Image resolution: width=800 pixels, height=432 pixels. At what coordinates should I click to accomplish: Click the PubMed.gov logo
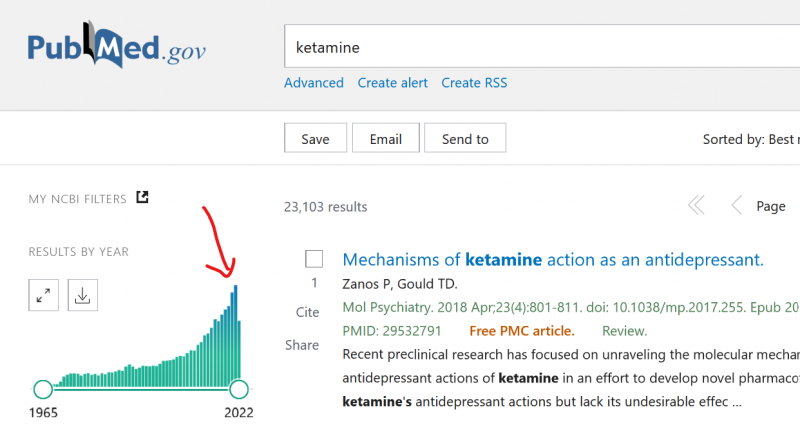(117, 48)
